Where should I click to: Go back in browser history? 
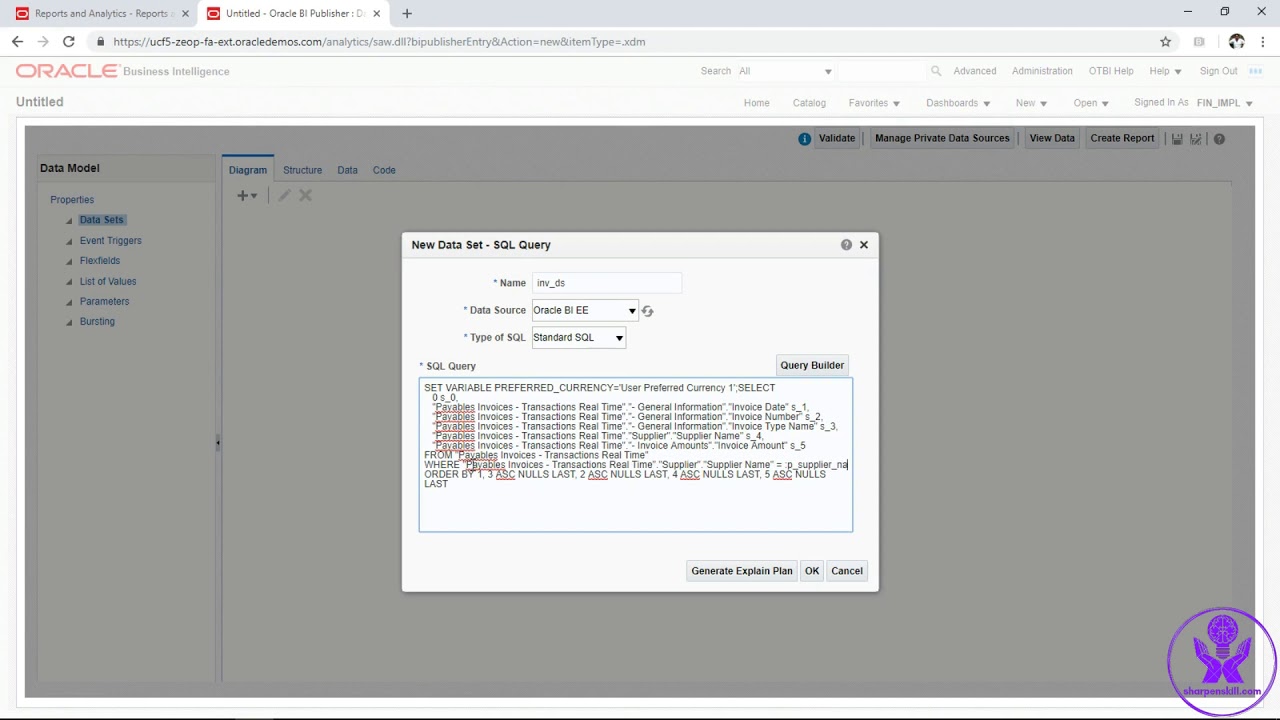tap(17, 42)
